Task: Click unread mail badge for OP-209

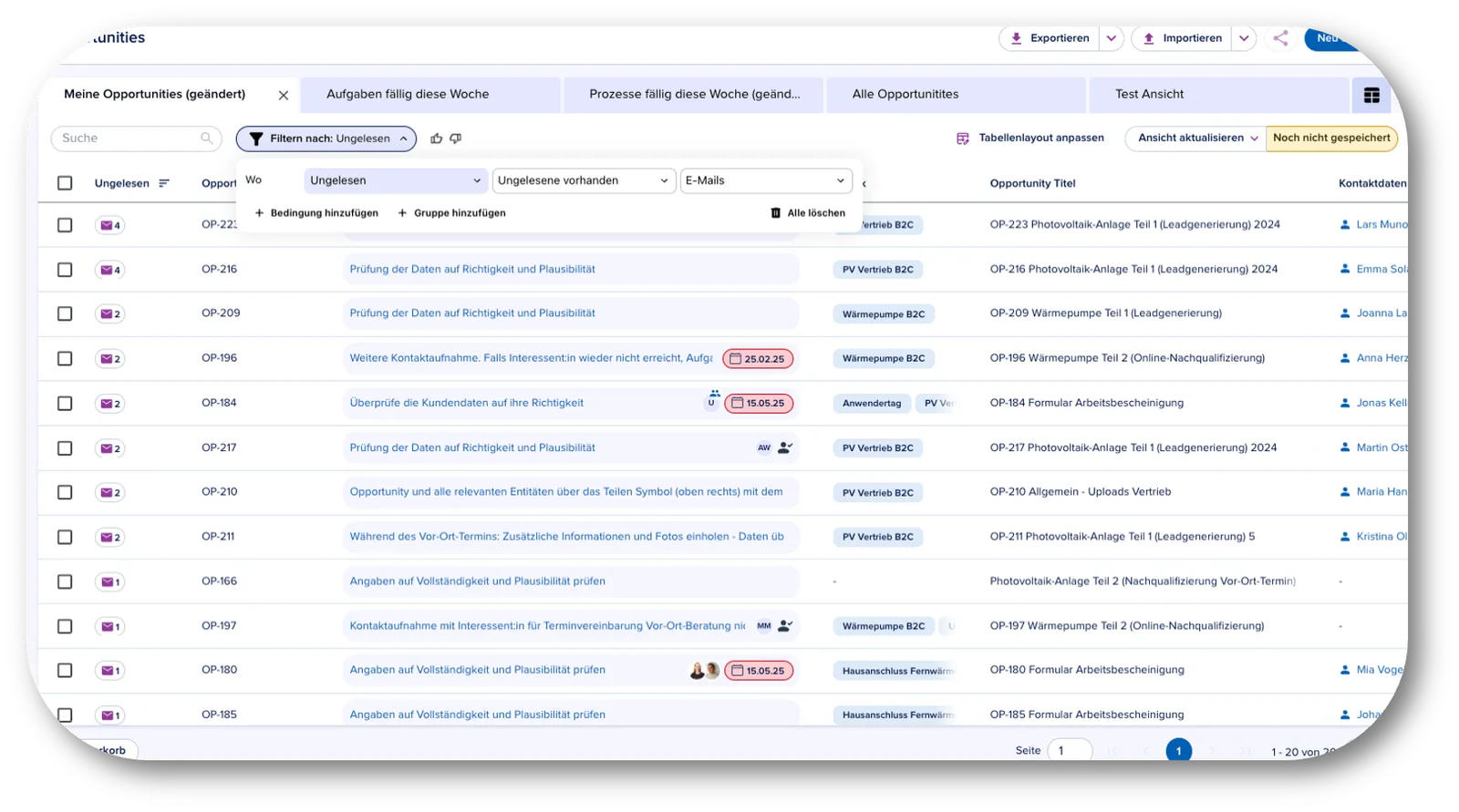Action: [x=110, y=313]
